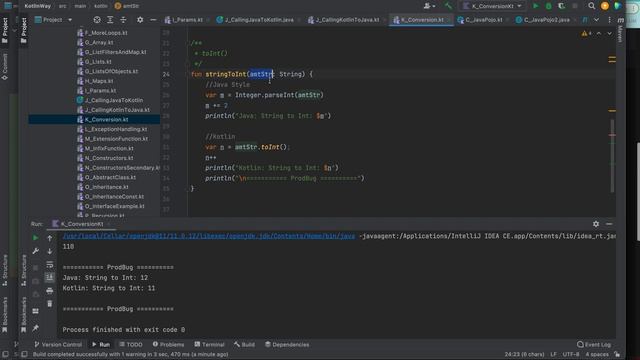Click the orange update notification icon
The image size is (640, 360).
(x=605, y=6)
